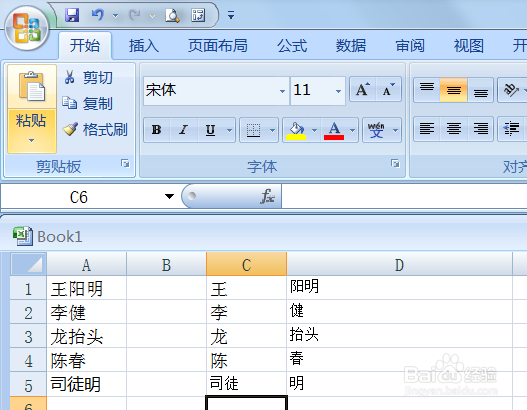Toggle align text right

coord(481,129)
